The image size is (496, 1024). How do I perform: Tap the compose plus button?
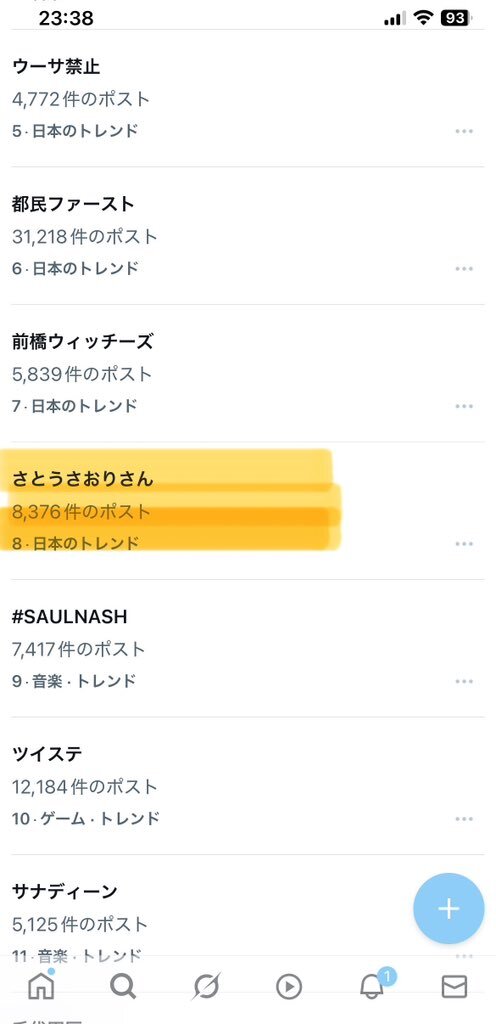pos(449,908)
